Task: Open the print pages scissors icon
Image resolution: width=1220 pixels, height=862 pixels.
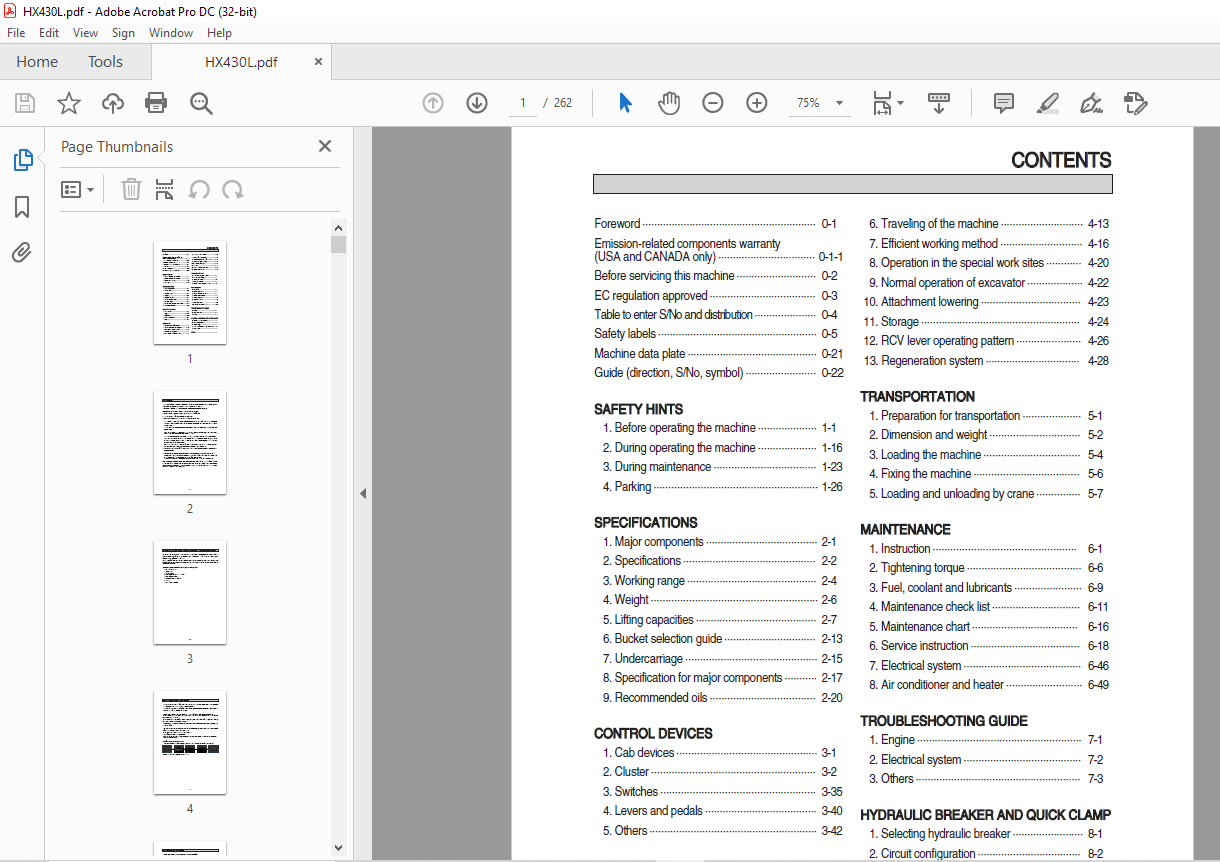Action: click(165, 190)
